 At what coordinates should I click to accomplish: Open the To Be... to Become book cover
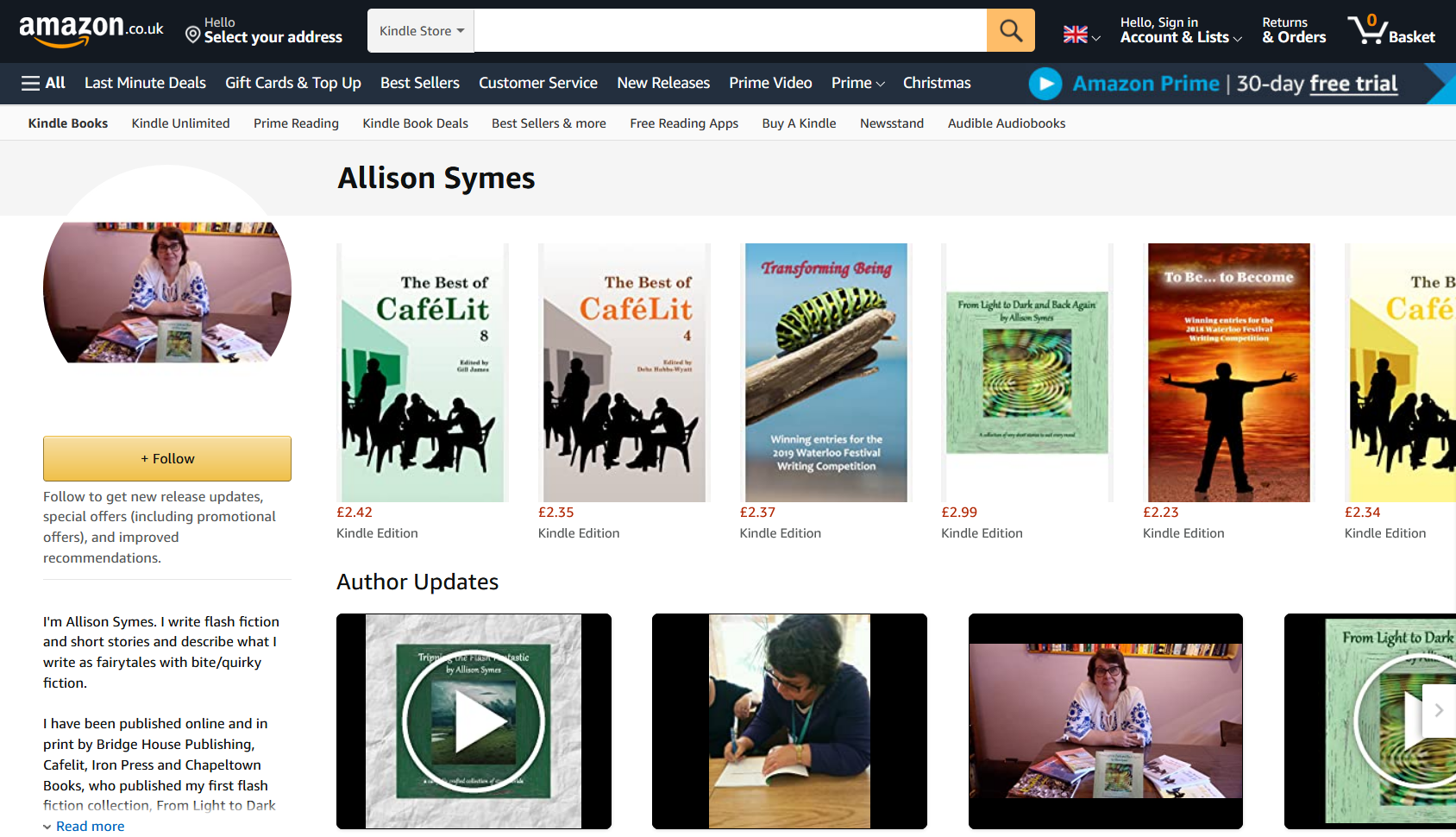click(x=1228, y=373)
